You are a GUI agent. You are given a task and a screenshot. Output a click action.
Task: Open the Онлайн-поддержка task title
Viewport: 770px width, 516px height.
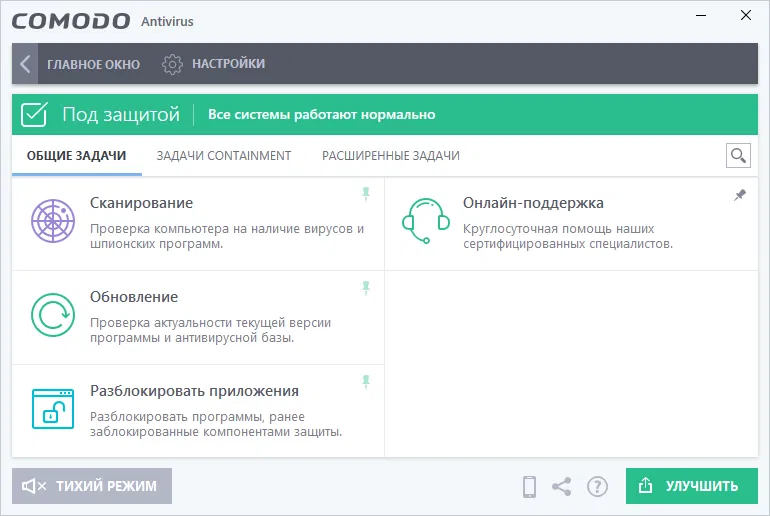click(533, 203)
